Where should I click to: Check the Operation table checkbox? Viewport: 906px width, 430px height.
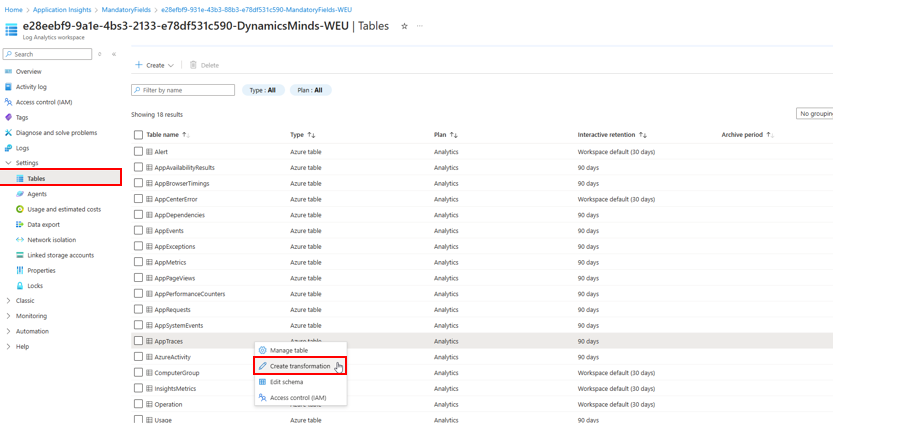(138, 404)
